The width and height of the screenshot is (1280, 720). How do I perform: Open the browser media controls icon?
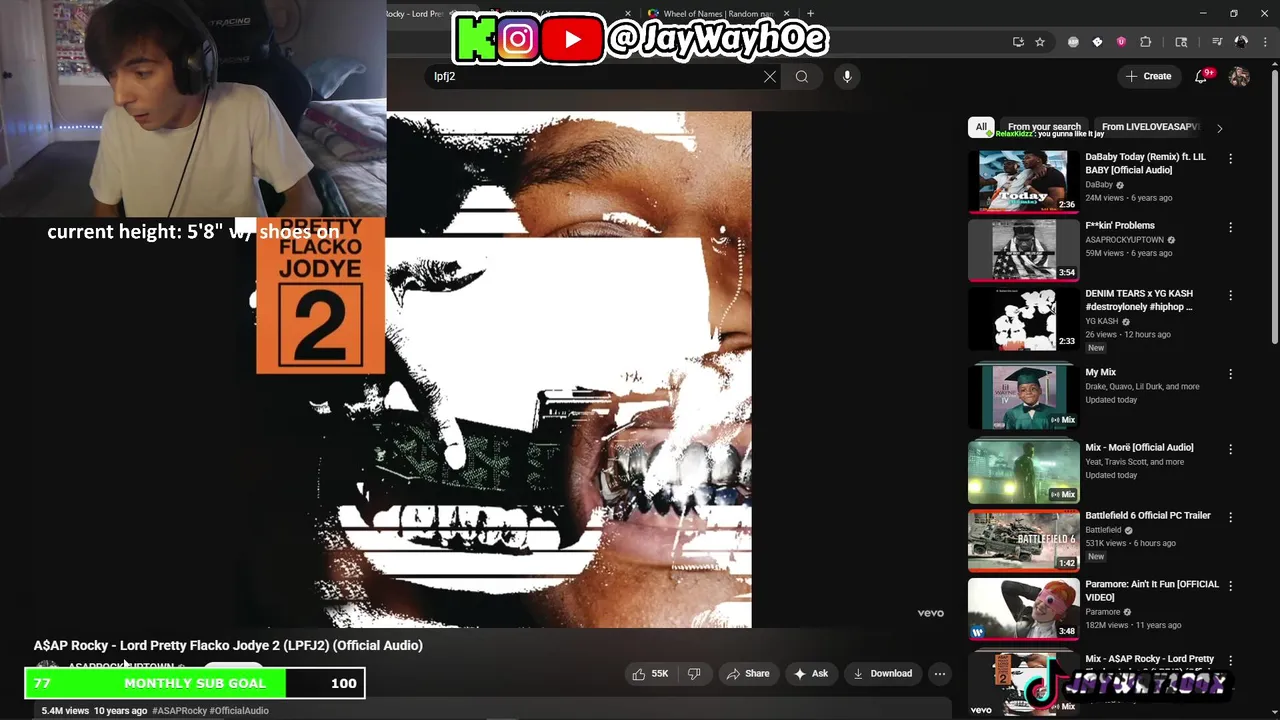click(1217, 42)
